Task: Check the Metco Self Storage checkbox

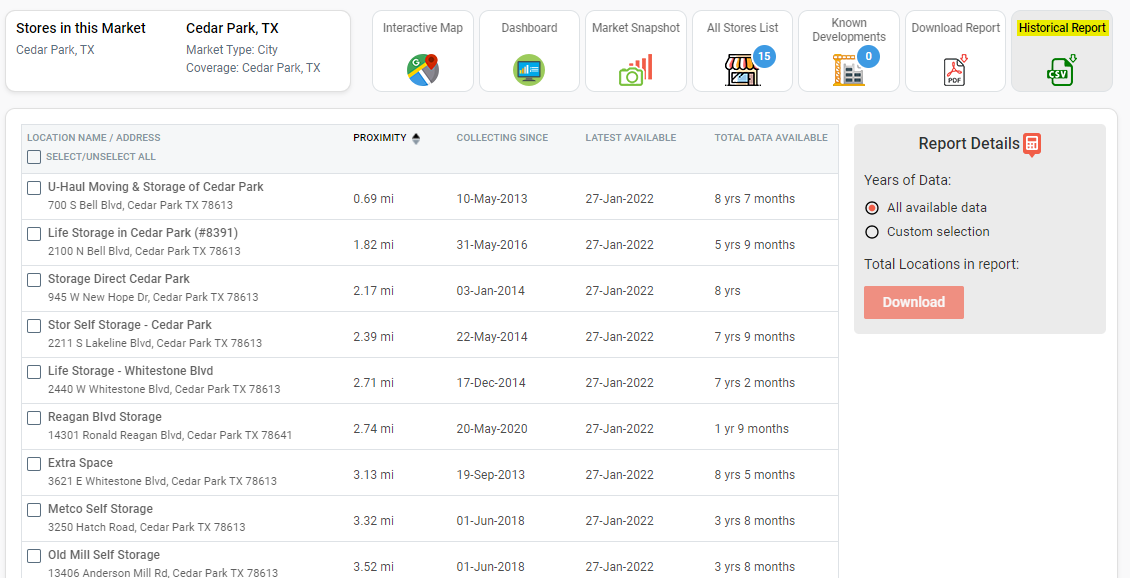Action: point(34,510)
